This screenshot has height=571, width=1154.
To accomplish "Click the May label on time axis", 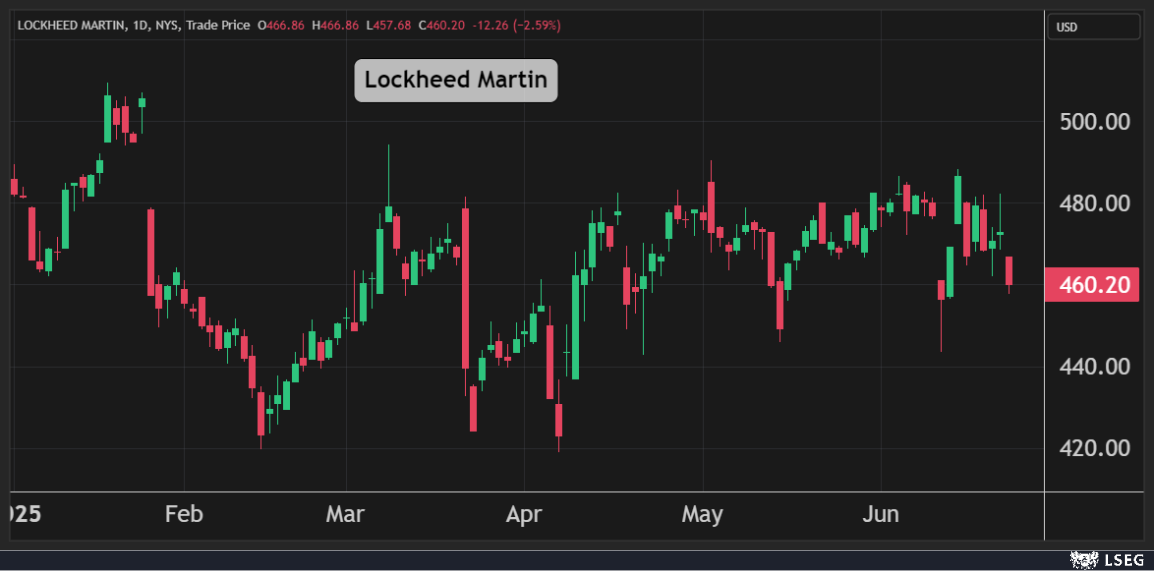I will click(702, 514).
